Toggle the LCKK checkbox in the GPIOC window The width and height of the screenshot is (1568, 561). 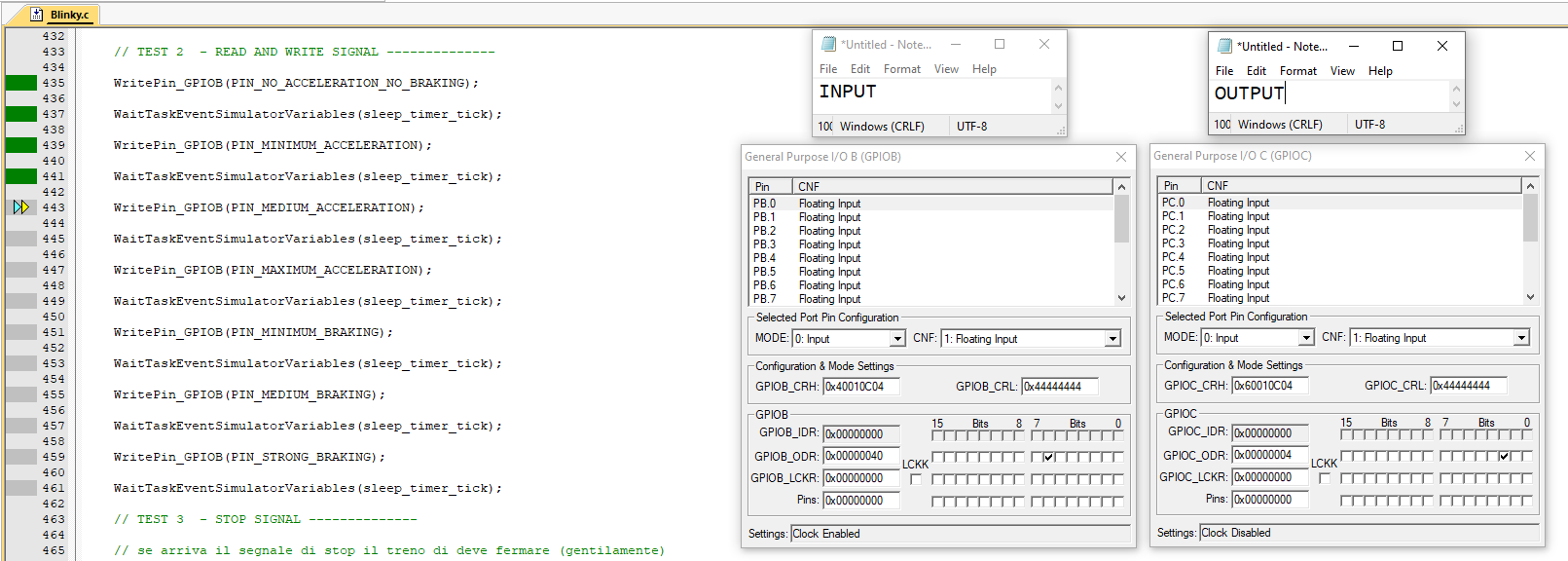click(1325, 478)
